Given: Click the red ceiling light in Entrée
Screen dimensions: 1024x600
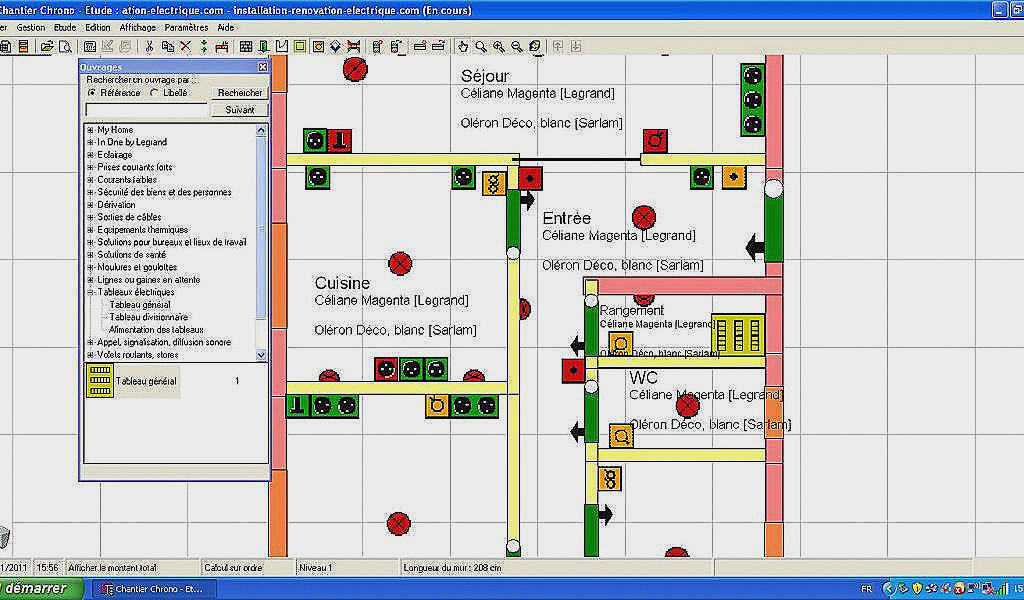Looking at the screenshot, I should tap(643, 217).
